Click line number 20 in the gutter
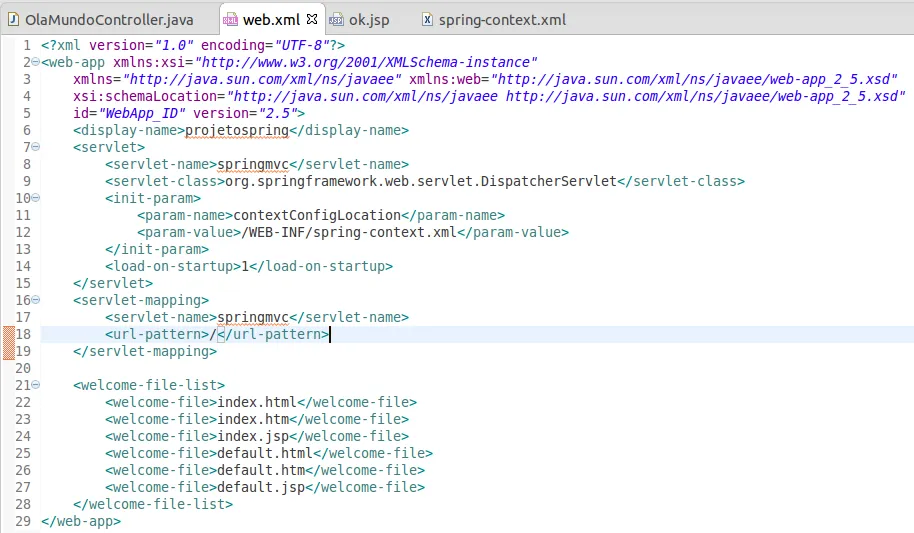This screenshot has height=533, width=914. click(x=23, y=368)
